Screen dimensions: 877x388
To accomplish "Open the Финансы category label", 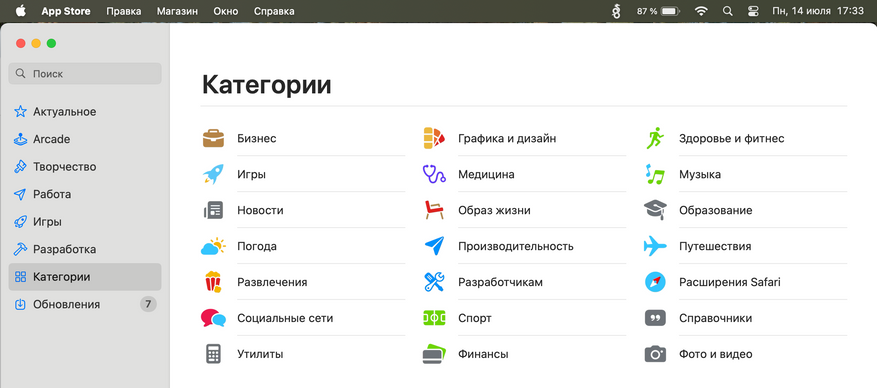I will [483, 354].
